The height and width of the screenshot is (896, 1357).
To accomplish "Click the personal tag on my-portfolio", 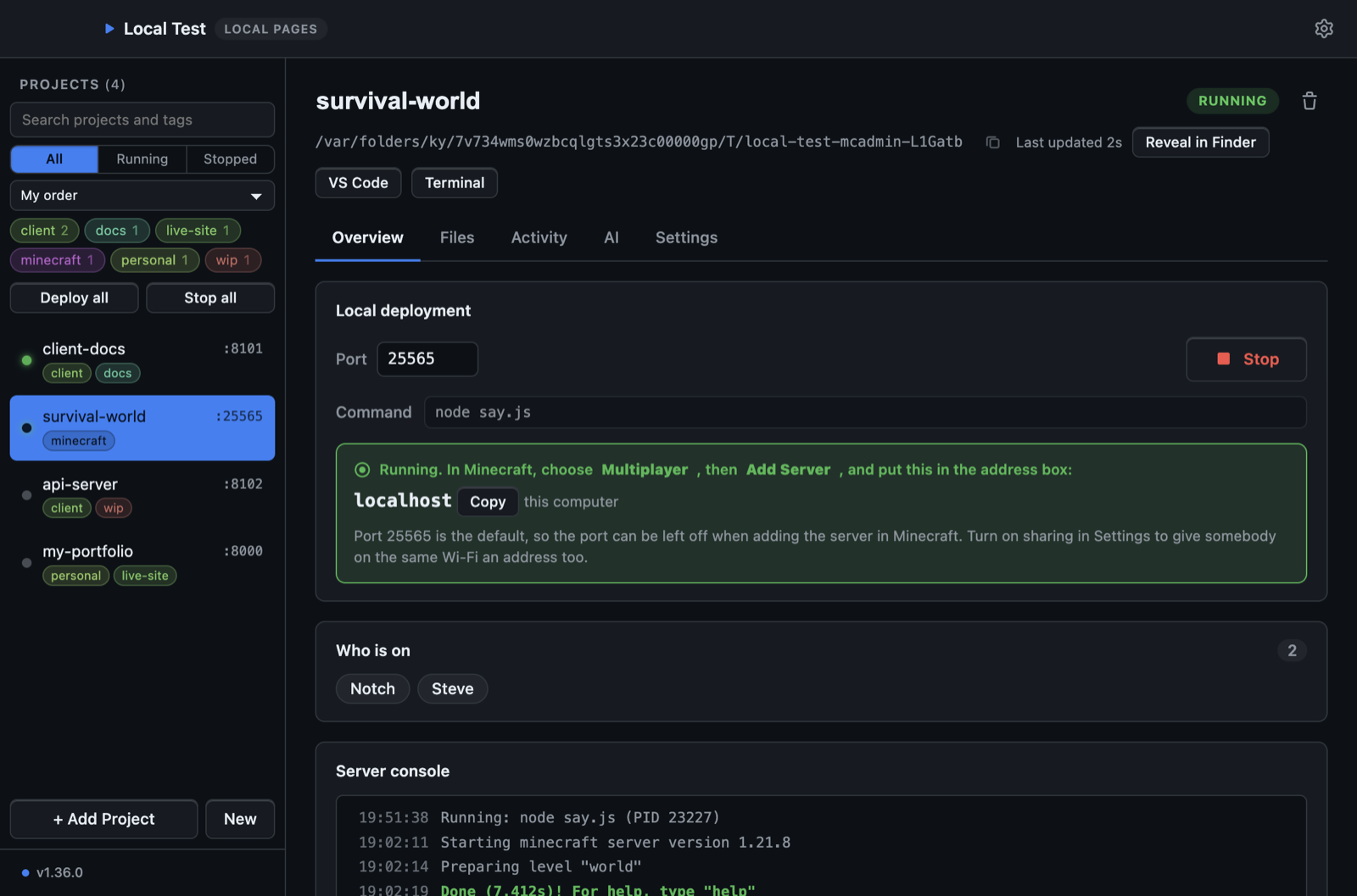I will coord(75,576).
